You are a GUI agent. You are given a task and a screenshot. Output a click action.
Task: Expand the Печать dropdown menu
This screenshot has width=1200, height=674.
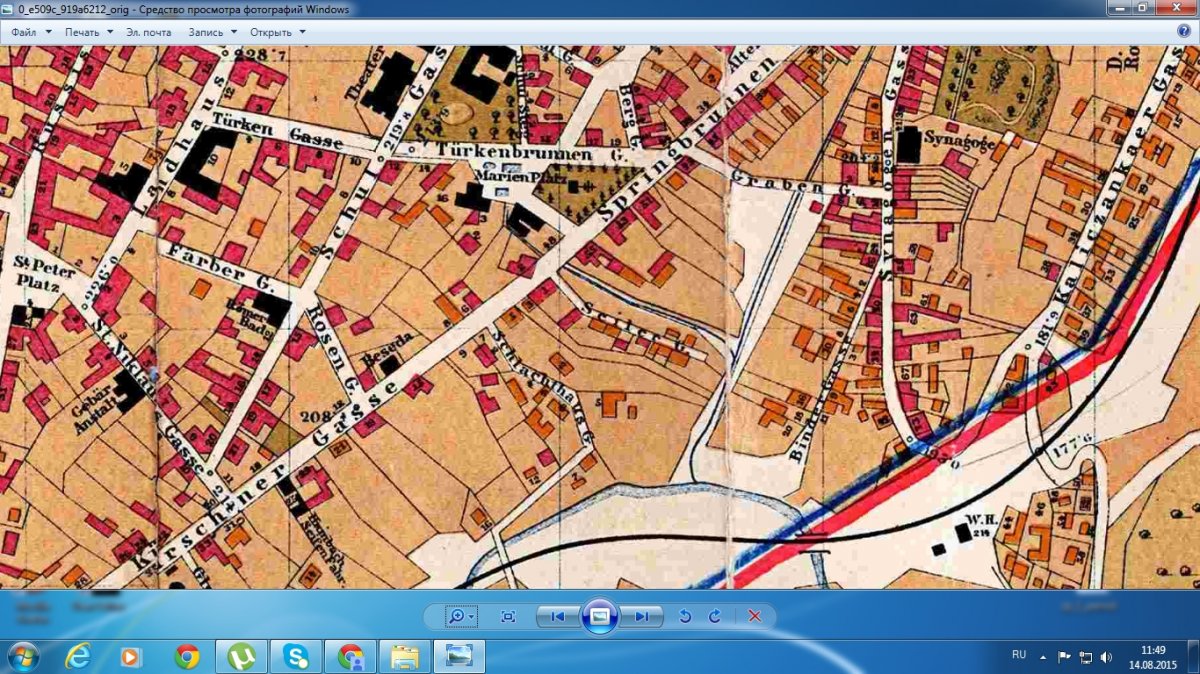pos(89,32)
